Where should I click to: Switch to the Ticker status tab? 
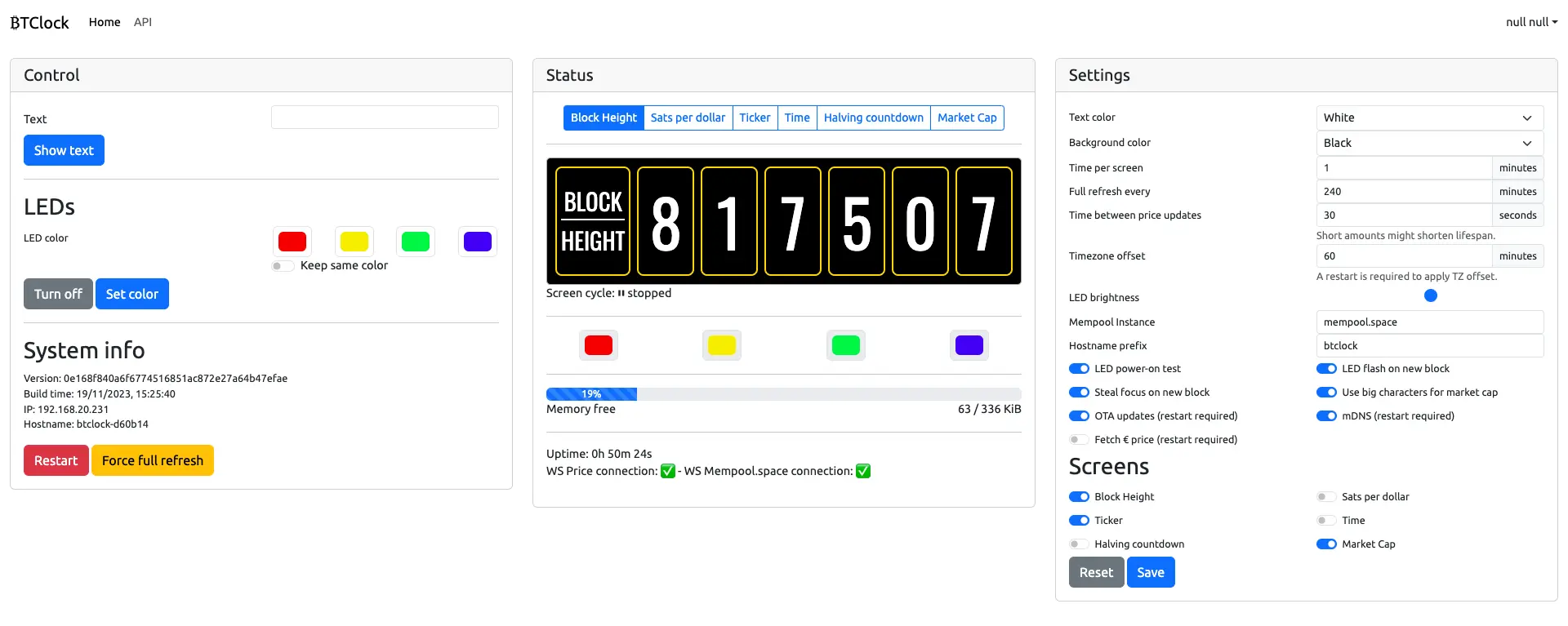(x=755, y=118)
